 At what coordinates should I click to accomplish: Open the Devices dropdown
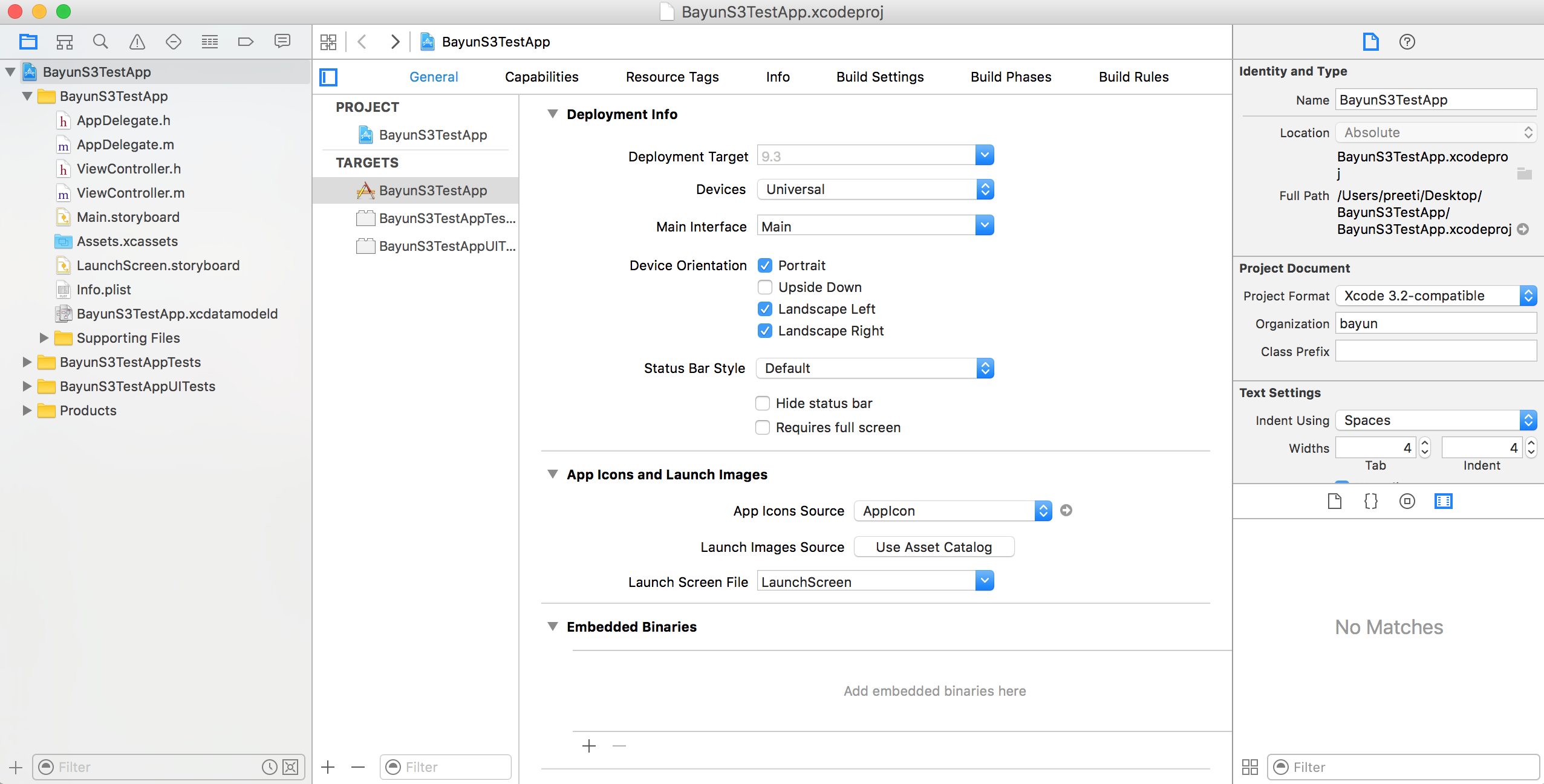pos(875,189)
